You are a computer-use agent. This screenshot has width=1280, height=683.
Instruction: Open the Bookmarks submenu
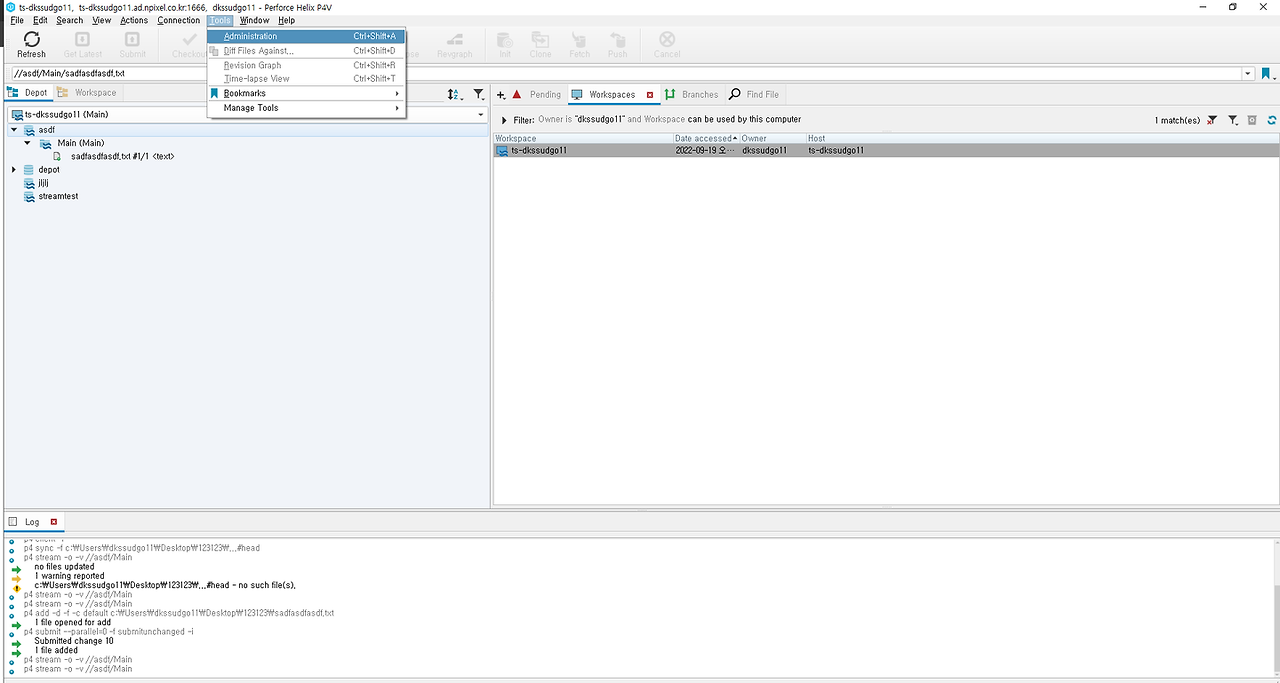[305, 93]
